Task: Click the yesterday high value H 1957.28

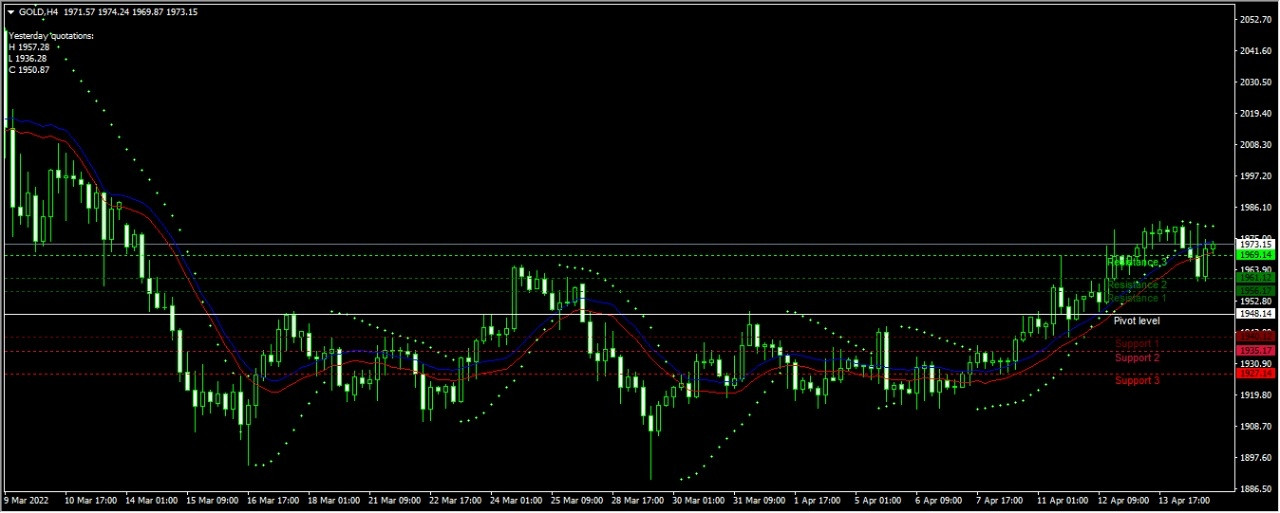Action: pyautogui.click(x=29, y=47)
